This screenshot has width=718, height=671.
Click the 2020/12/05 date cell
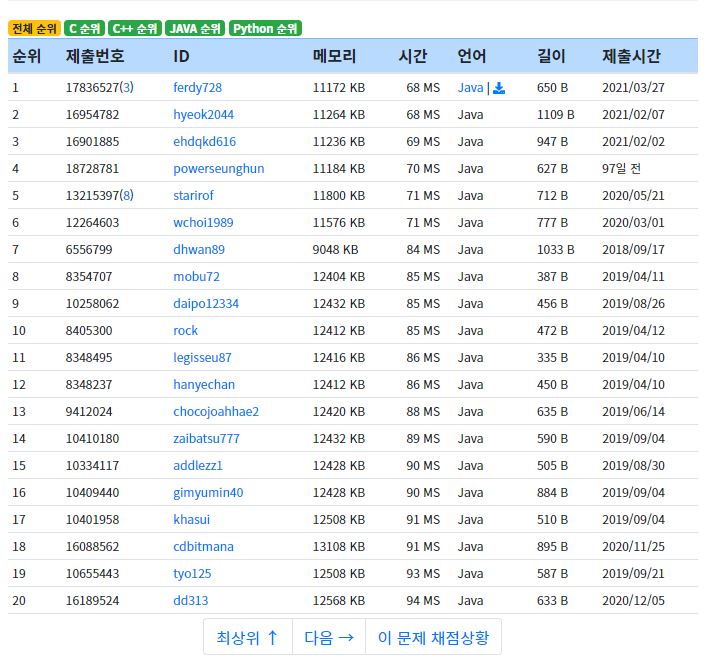point(633,601)
